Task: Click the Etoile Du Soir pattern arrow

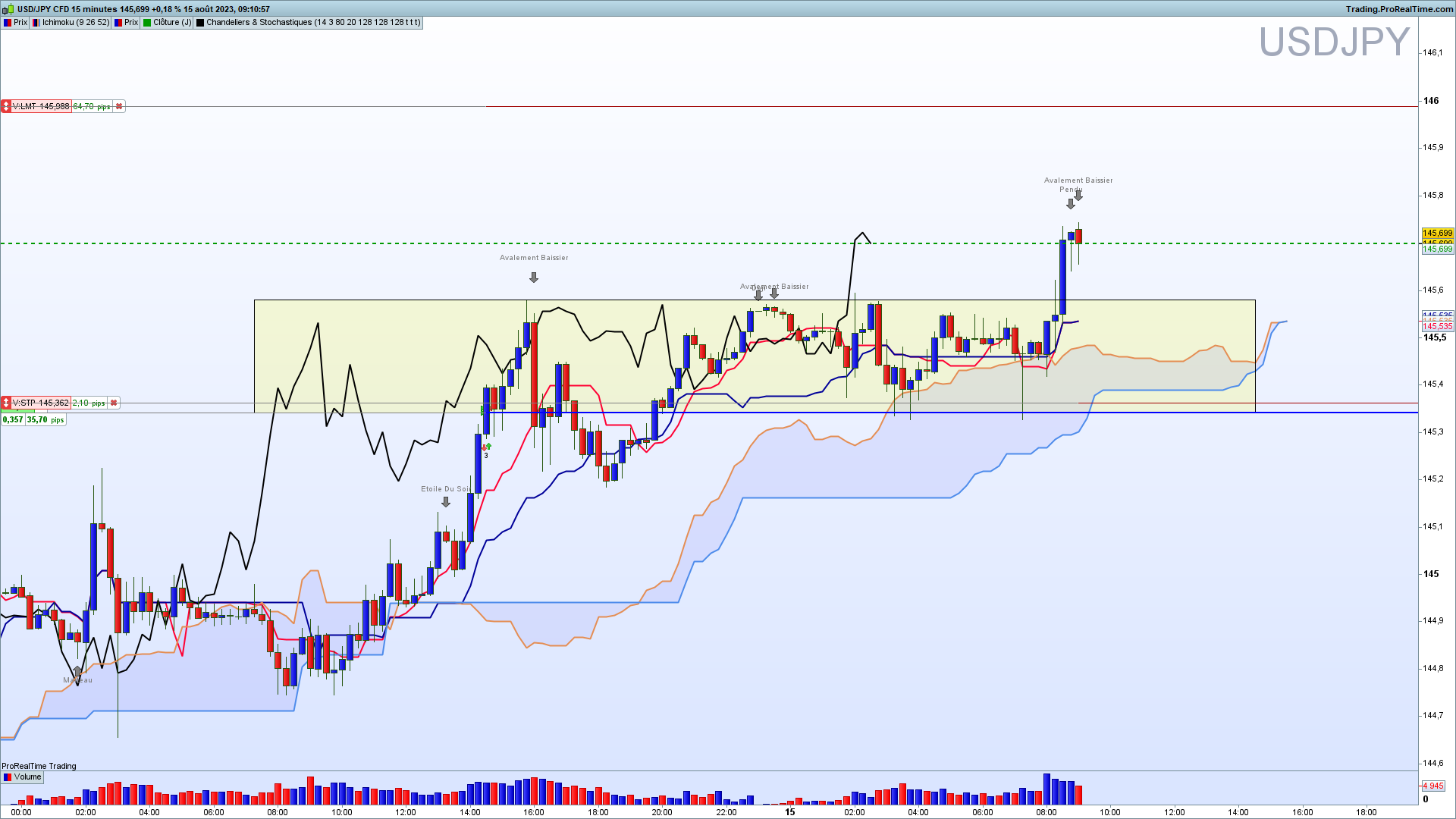Action: click(446, 503)
